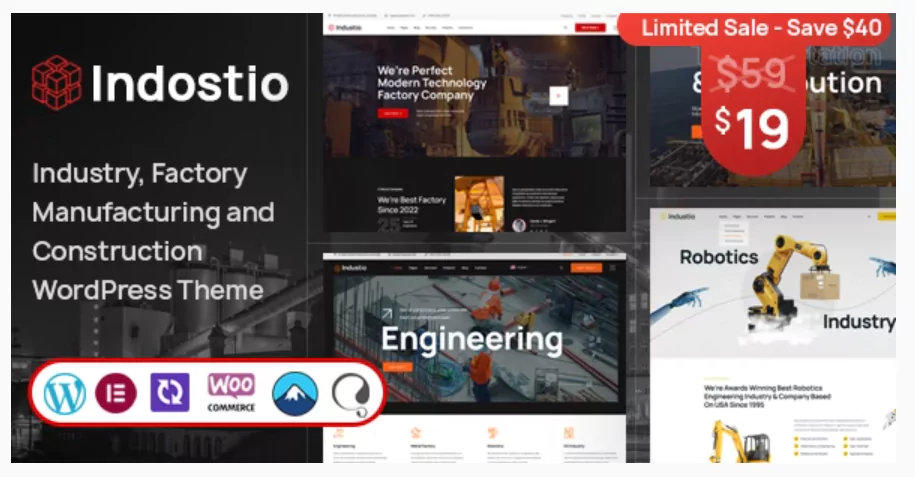Viewport: 915px width, 477px height.
Task: Click the WooCommerce logo
Action: tap(231, 392)
